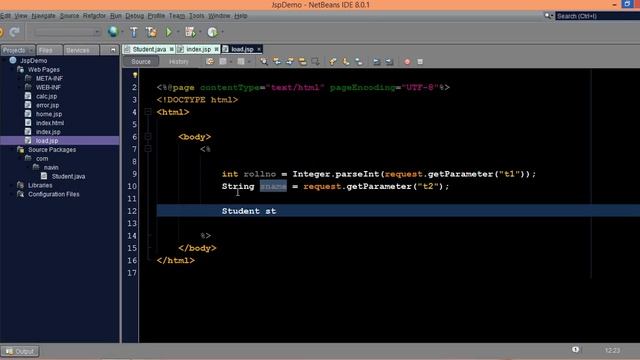The image size is (640, 360).
Task: Switch to index.jsp editor tab
Action: point(198,49)
